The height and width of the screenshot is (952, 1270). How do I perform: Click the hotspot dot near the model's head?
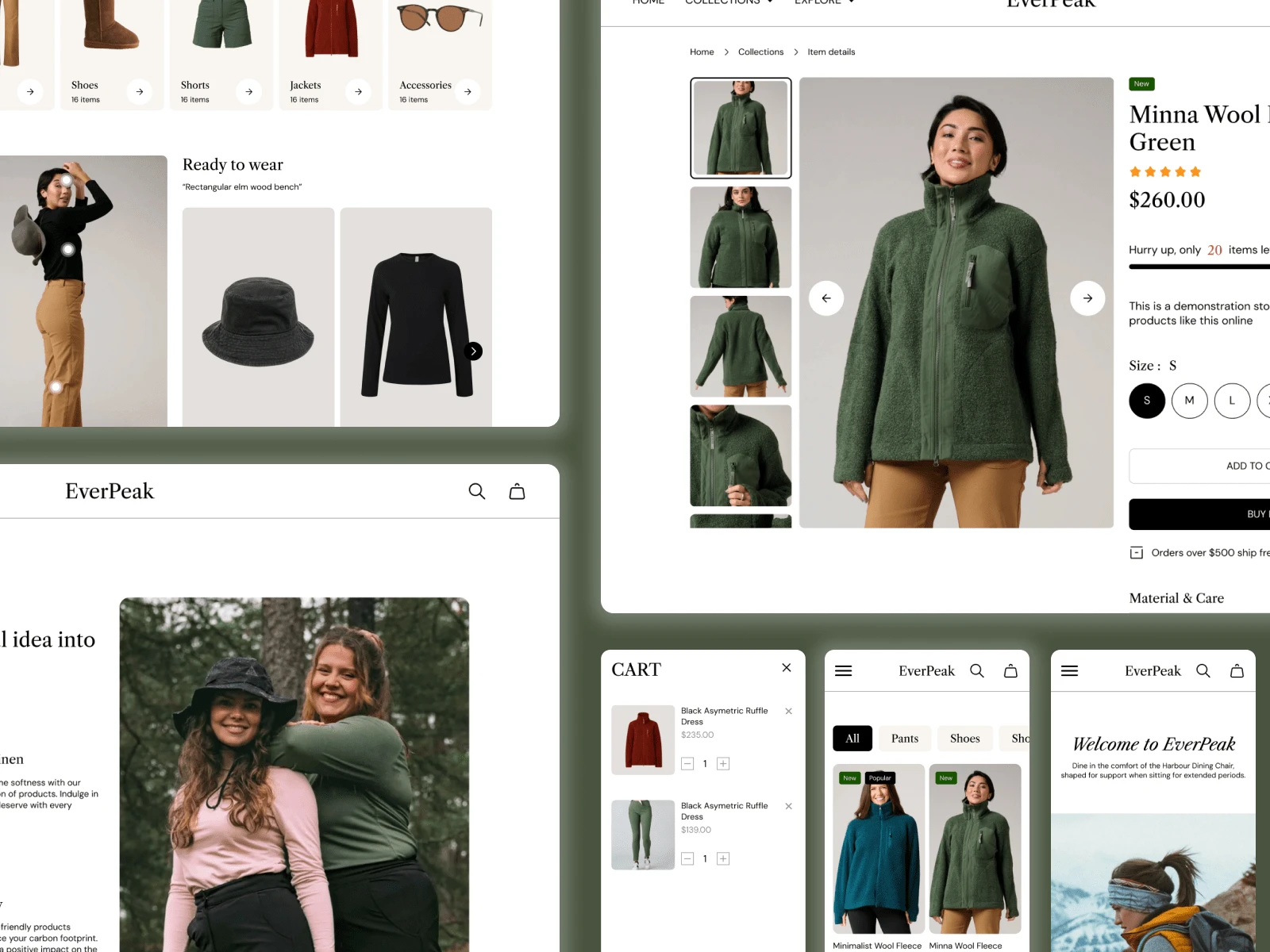pos(67,181)
